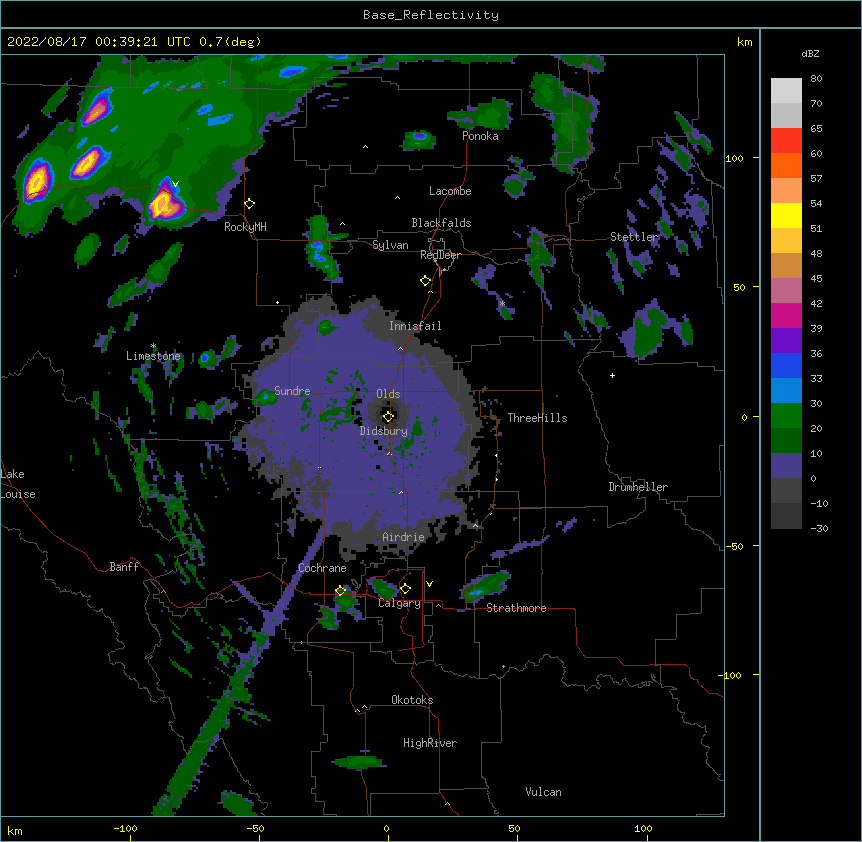Click the Vulcan label
This screenshot has height=842, width=862.
point(543,792)
